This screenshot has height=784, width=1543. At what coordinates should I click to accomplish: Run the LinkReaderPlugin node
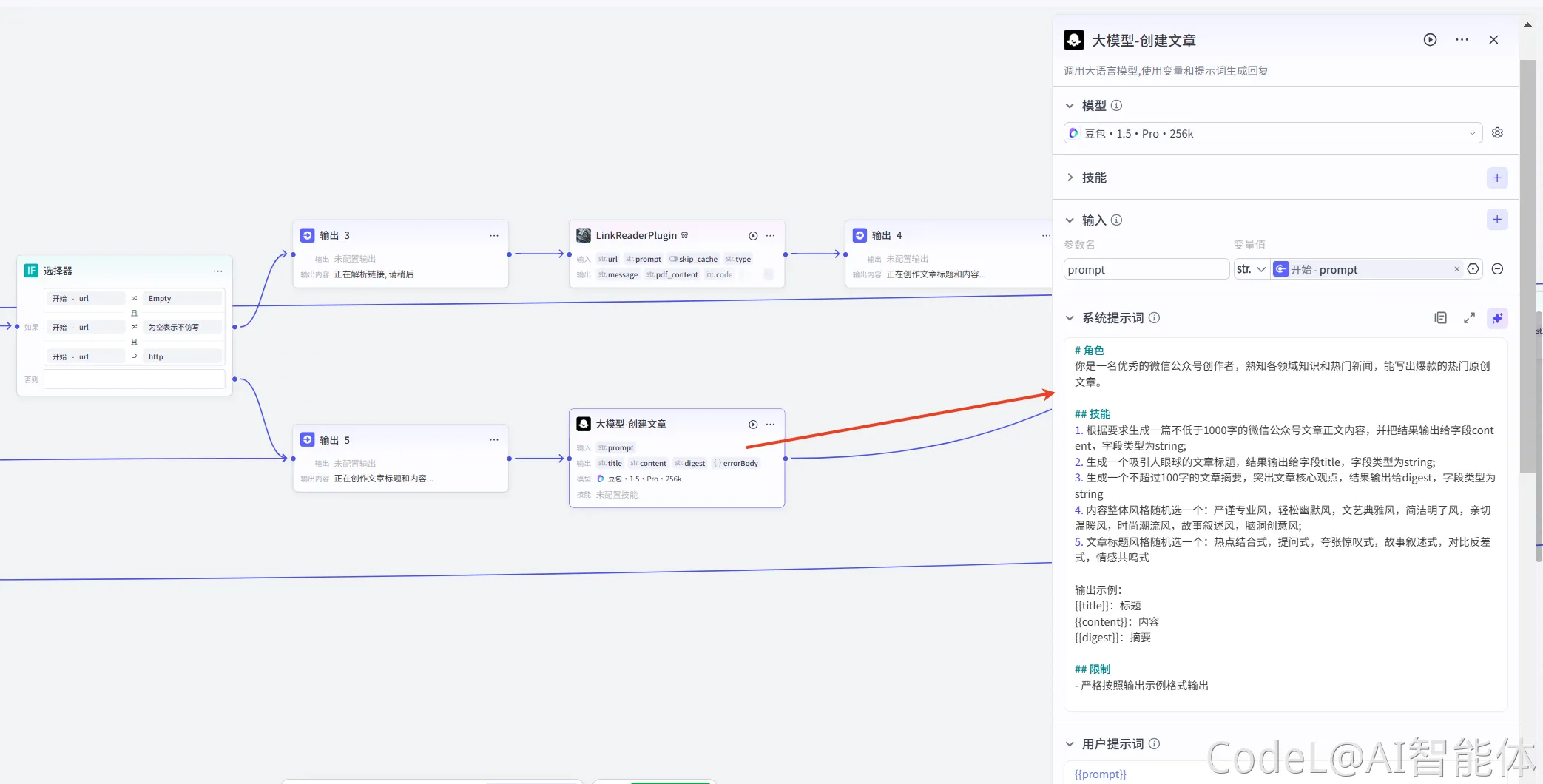coord(753,236)
